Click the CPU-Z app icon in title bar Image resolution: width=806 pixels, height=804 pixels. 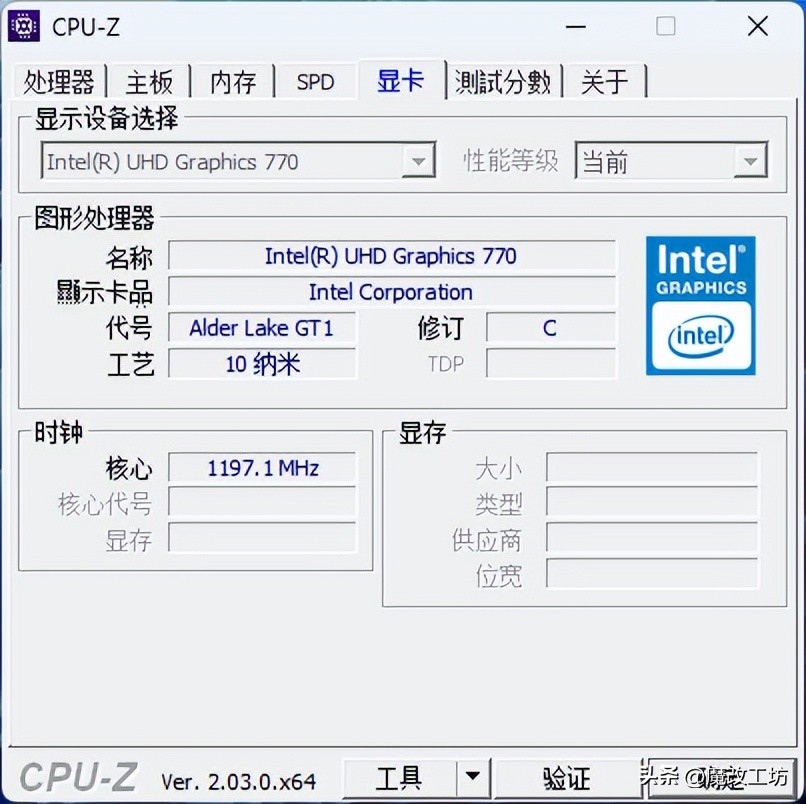(x=24, y=26)
